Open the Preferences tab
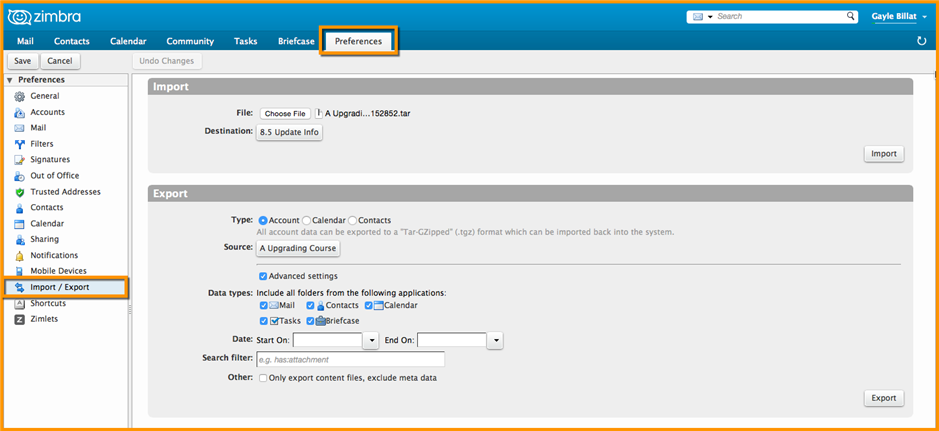The width and height of the screenshot is (939, 431). (358, 41)
